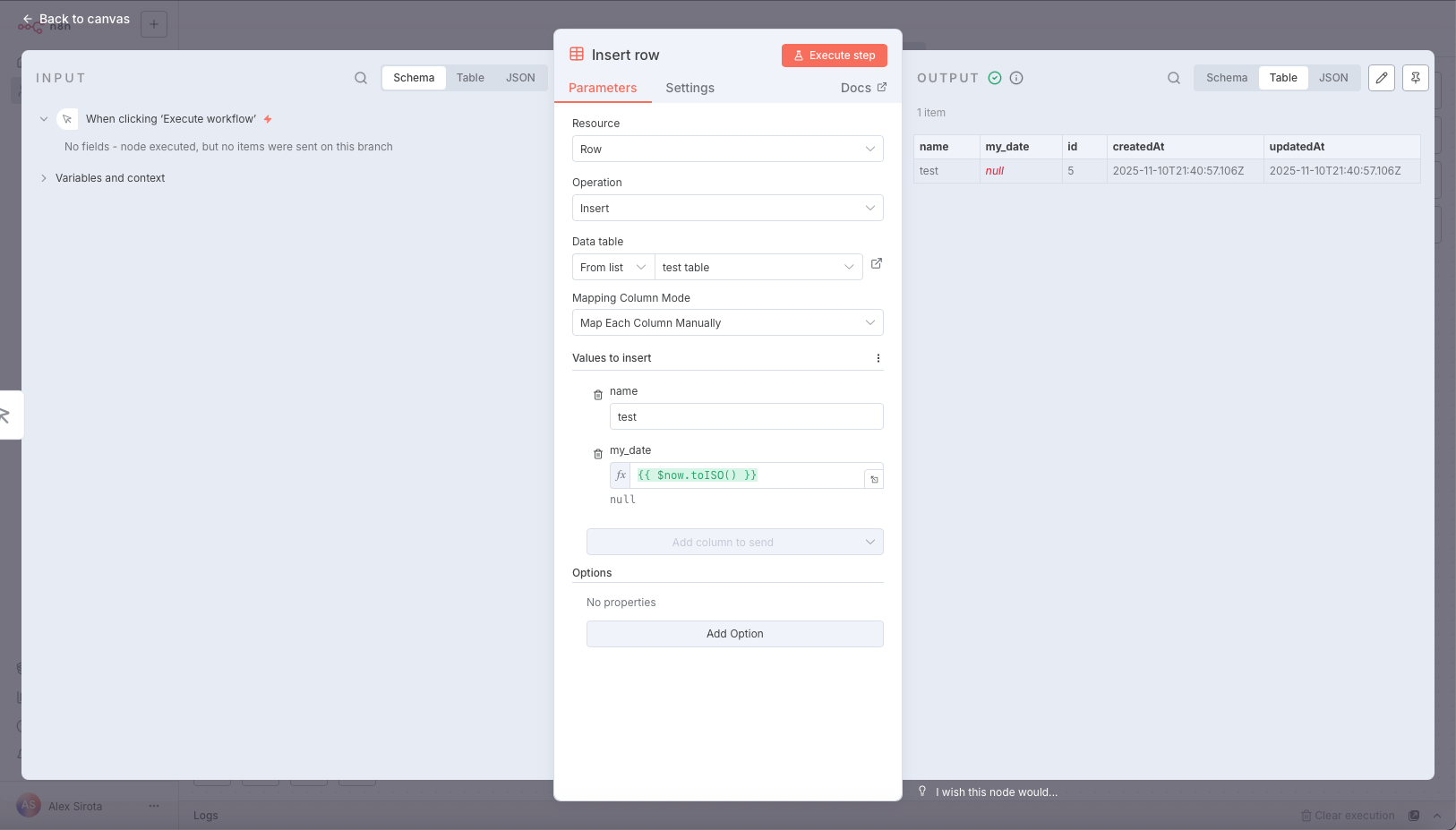This screenshot has width=1456, height=830.
Task: Pin the output data
Action: (x=1416, y=78)
